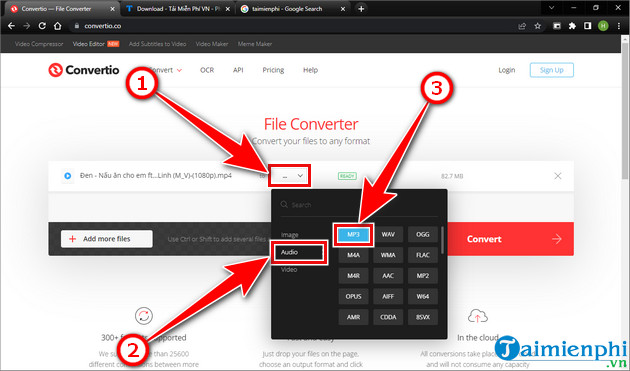This screenshot has width=630, height=371.
Task: Play preview icon beside the mp4 file
Action: [x=68, y=176]
